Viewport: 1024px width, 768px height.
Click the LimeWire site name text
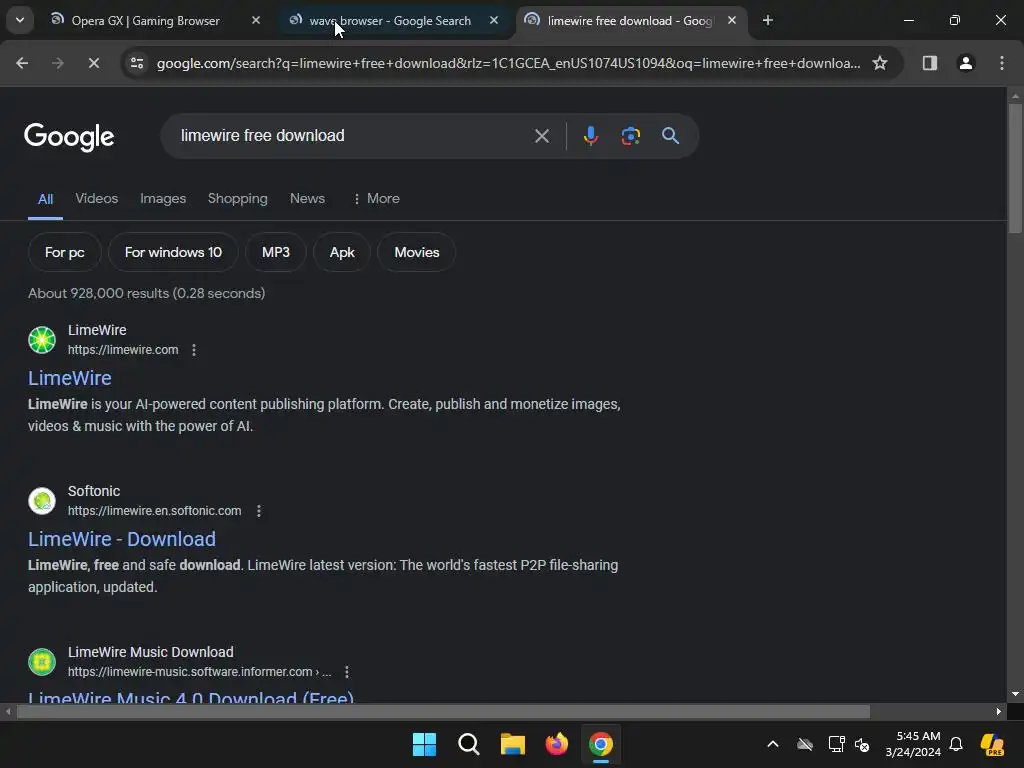point(97,330)
